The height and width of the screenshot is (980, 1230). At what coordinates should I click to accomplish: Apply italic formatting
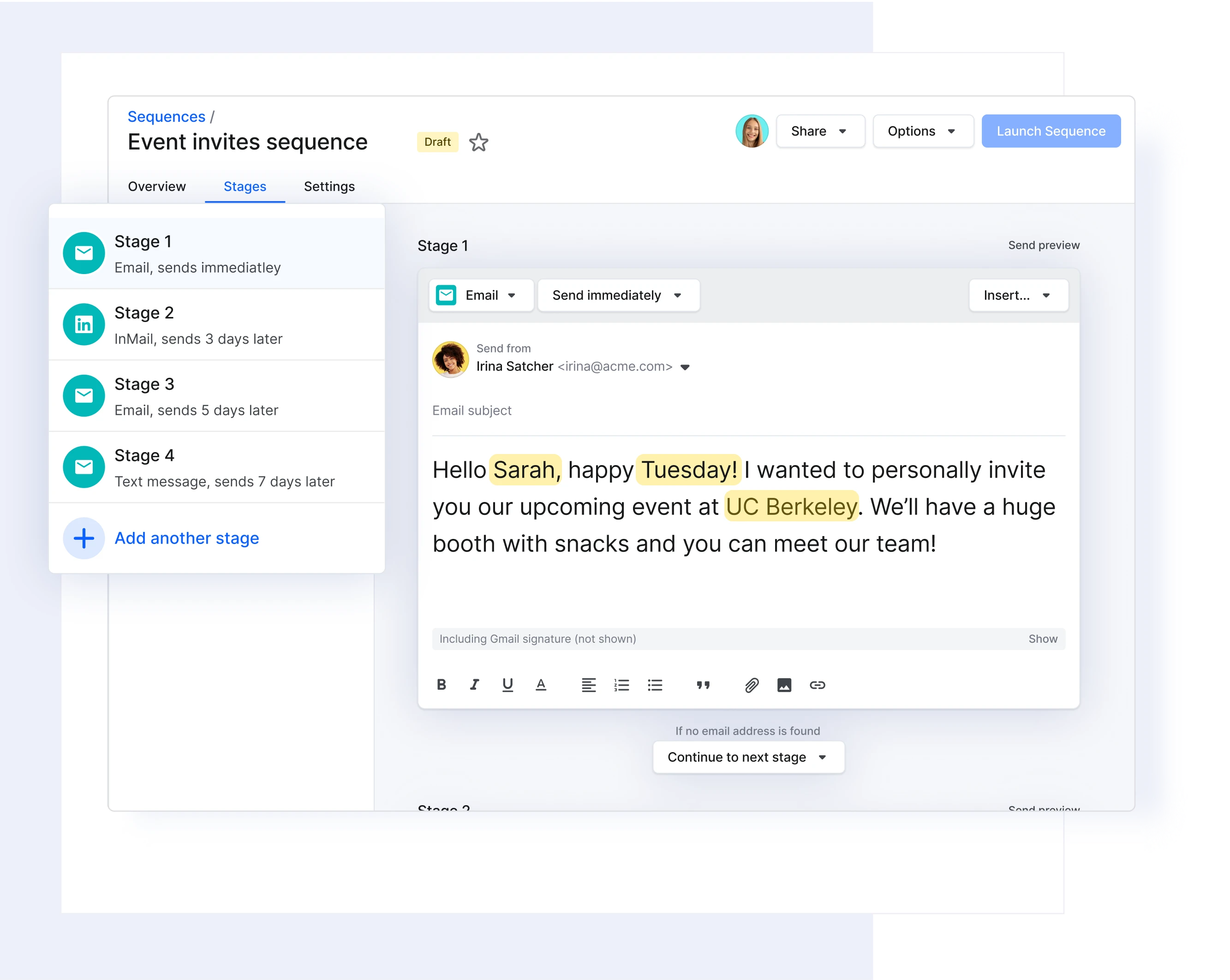tap(474, 685)
